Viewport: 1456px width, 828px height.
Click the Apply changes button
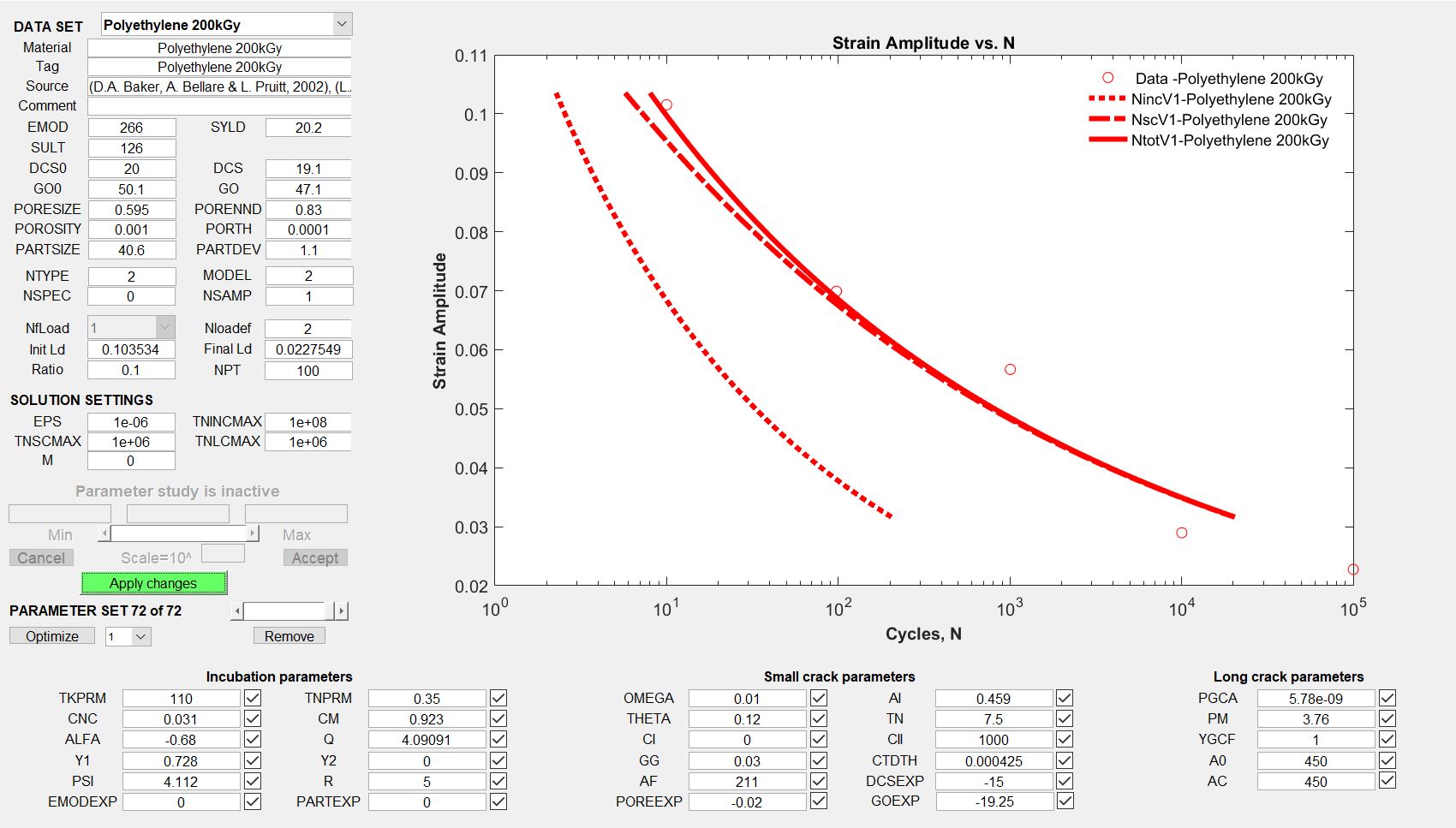tap(153, 583)
